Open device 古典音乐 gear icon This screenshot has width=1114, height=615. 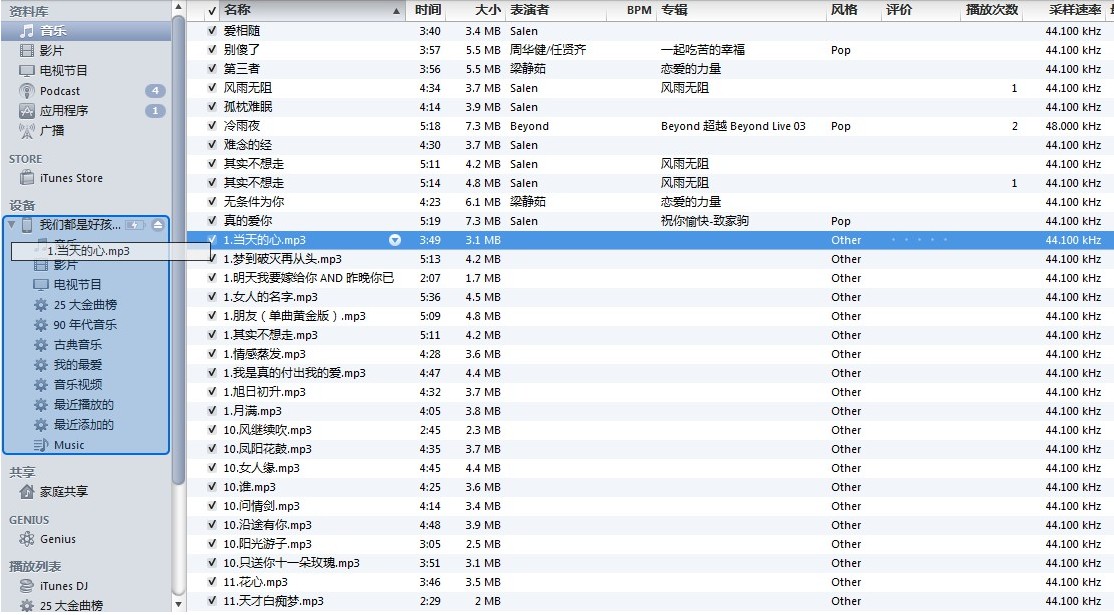coord(41,344)
